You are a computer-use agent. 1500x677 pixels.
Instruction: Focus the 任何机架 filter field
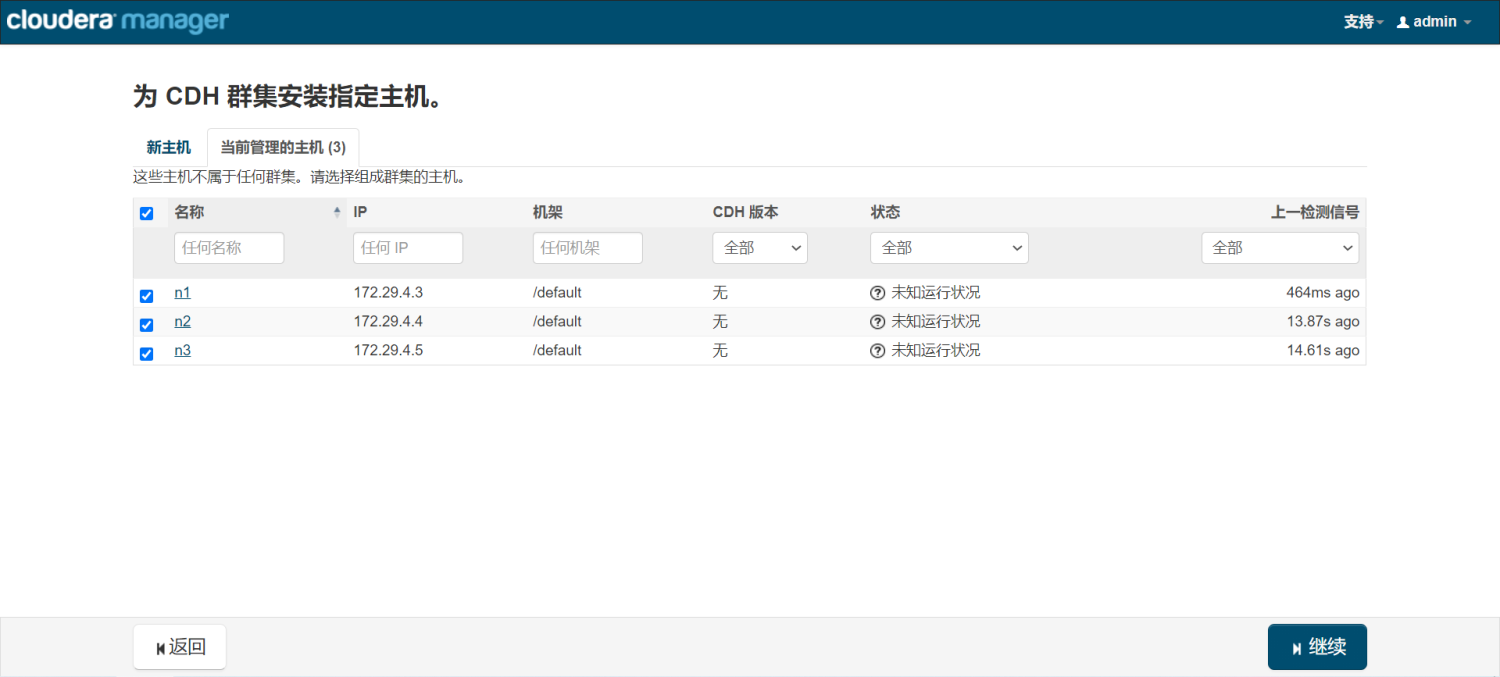[x=588, y=248]
